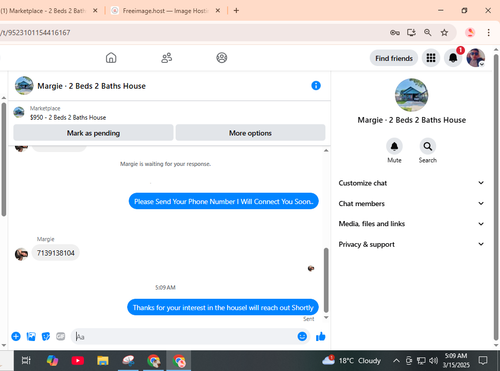
Task: Click the chat messages scrollbar
Action: 326,280
